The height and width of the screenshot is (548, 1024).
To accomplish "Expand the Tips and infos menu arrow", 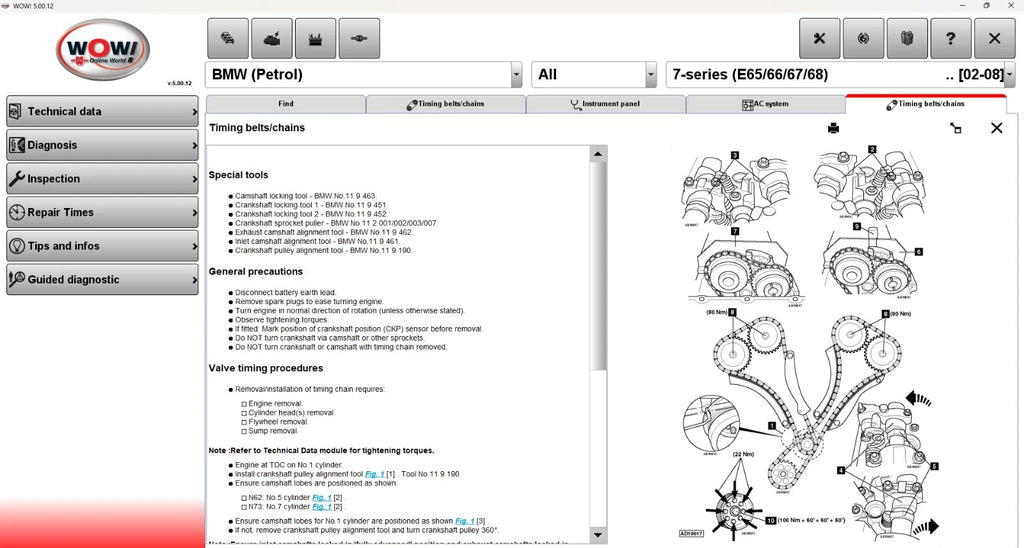I will coord(194,246).
